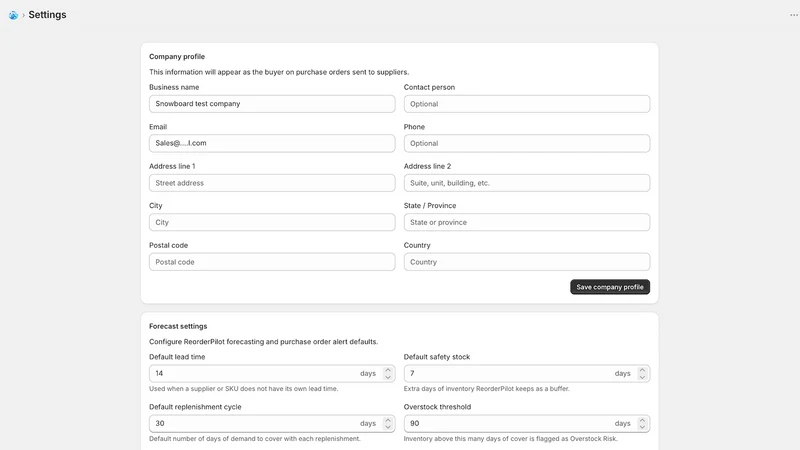Select the Address line 2 field
800x450 pixels.
click(x=527, y=183)
